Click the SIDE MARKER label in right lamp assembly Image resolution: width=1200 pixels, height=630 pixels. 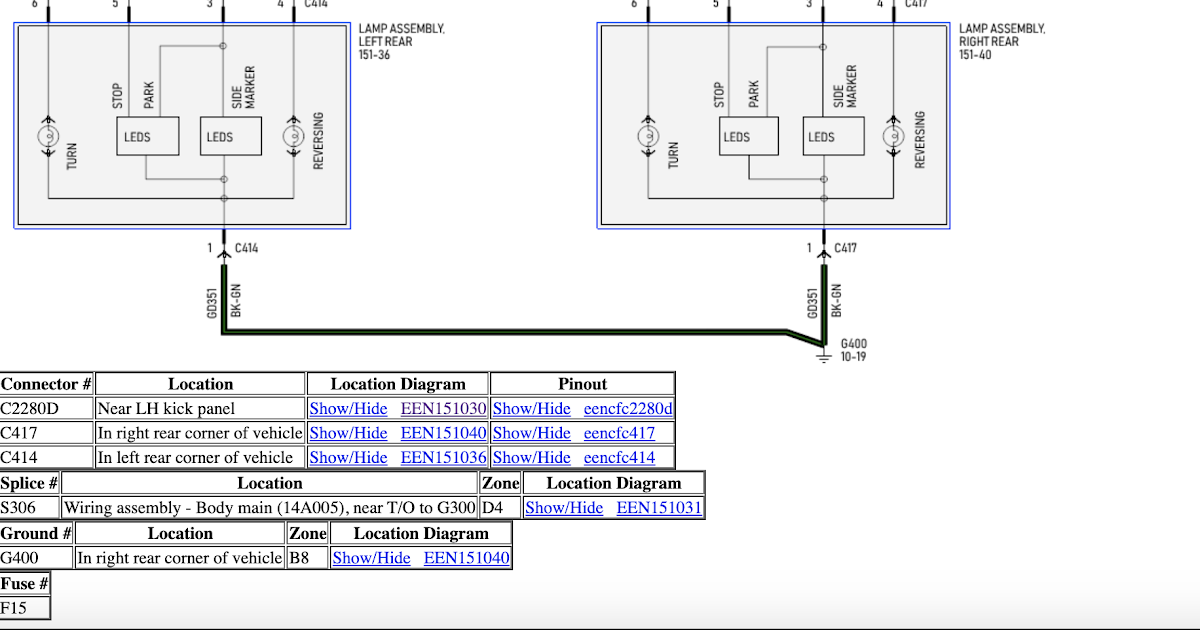[x=845, y=87]
